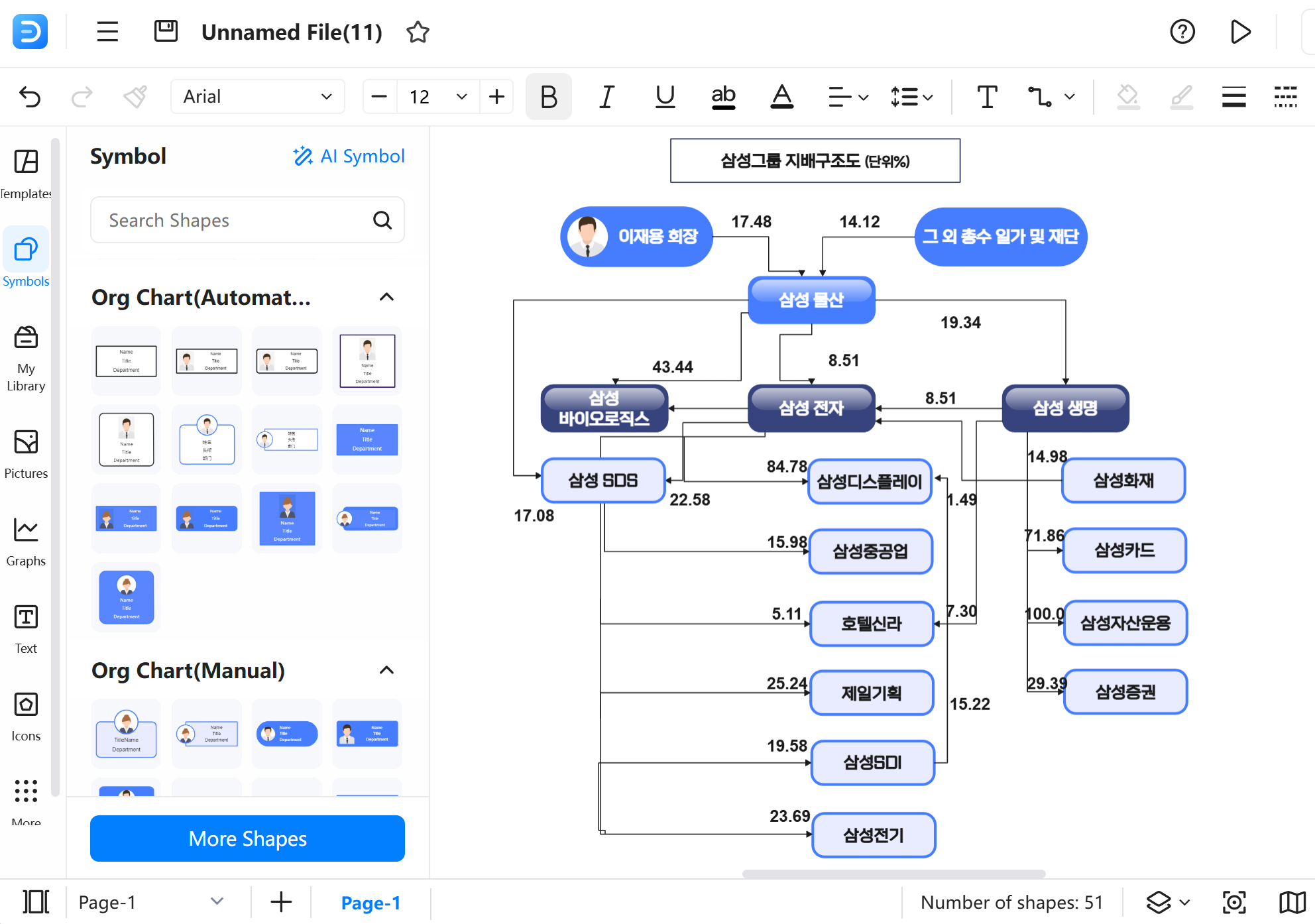Viewport: 1315px width, 924px height.
Task: Open line weight options
Action: point(1233,97)
